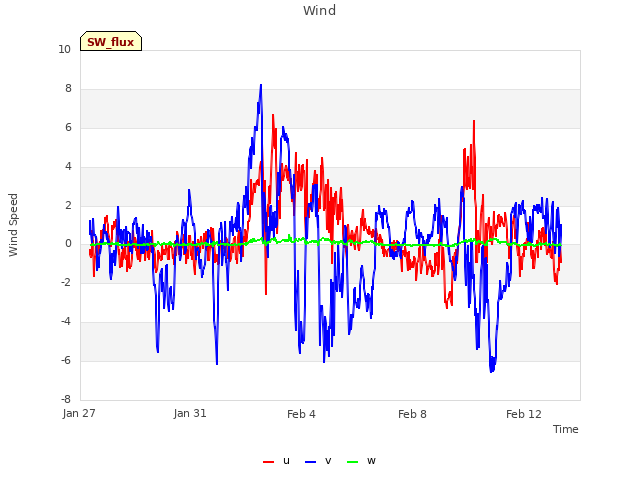
Task: Click the Wind Speed y-axis title
Action: 13,225
